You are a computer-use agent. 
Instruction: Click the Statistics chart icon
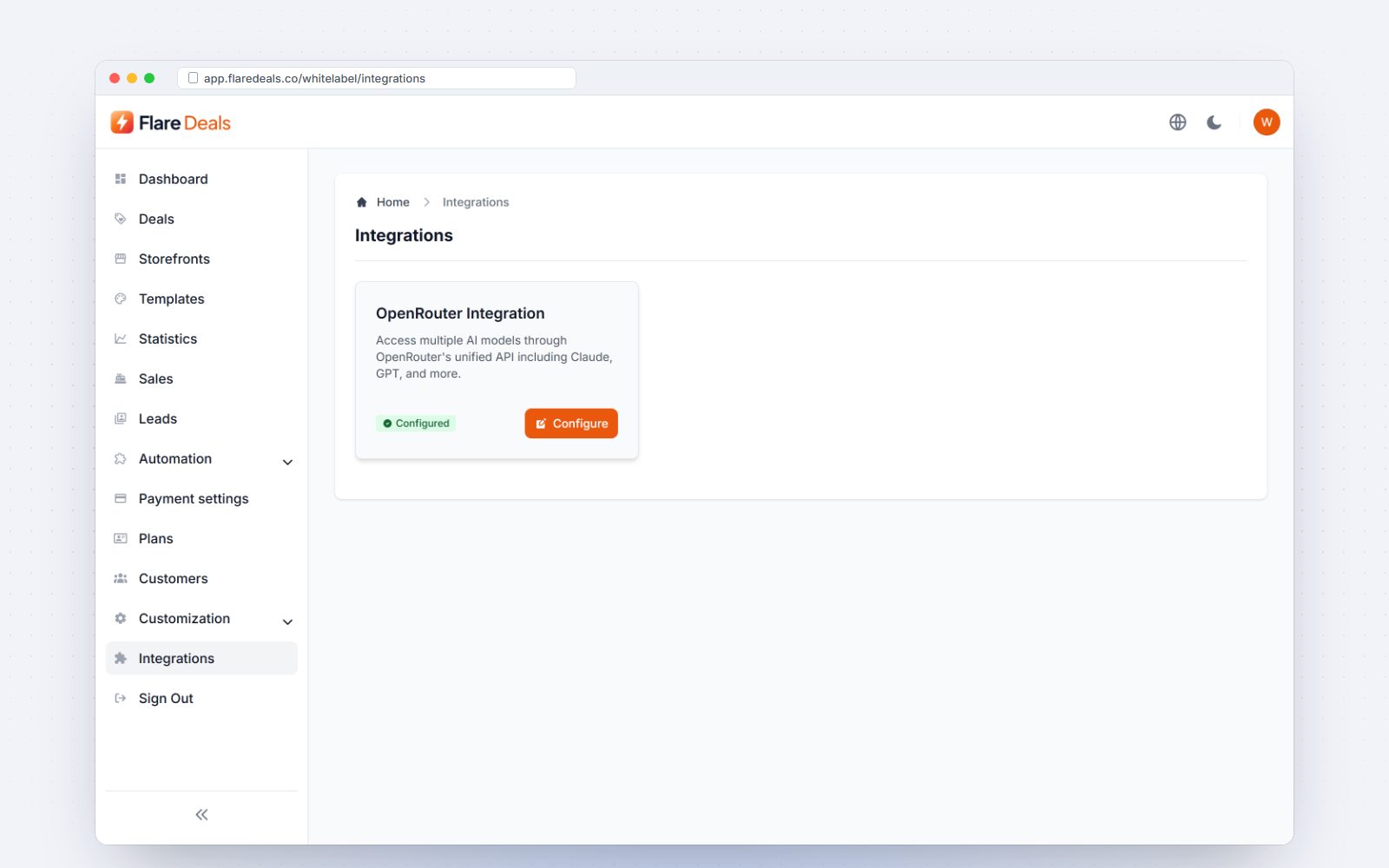click(121, 339)
